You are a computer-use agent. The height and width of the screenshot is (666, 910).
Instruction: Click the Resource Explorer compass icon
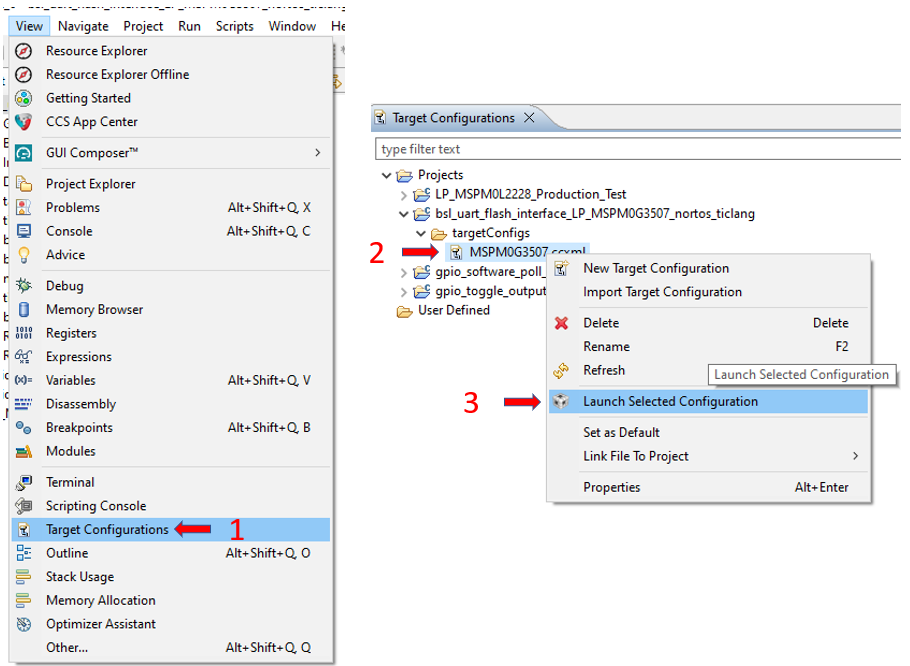(x=24, y=51)
